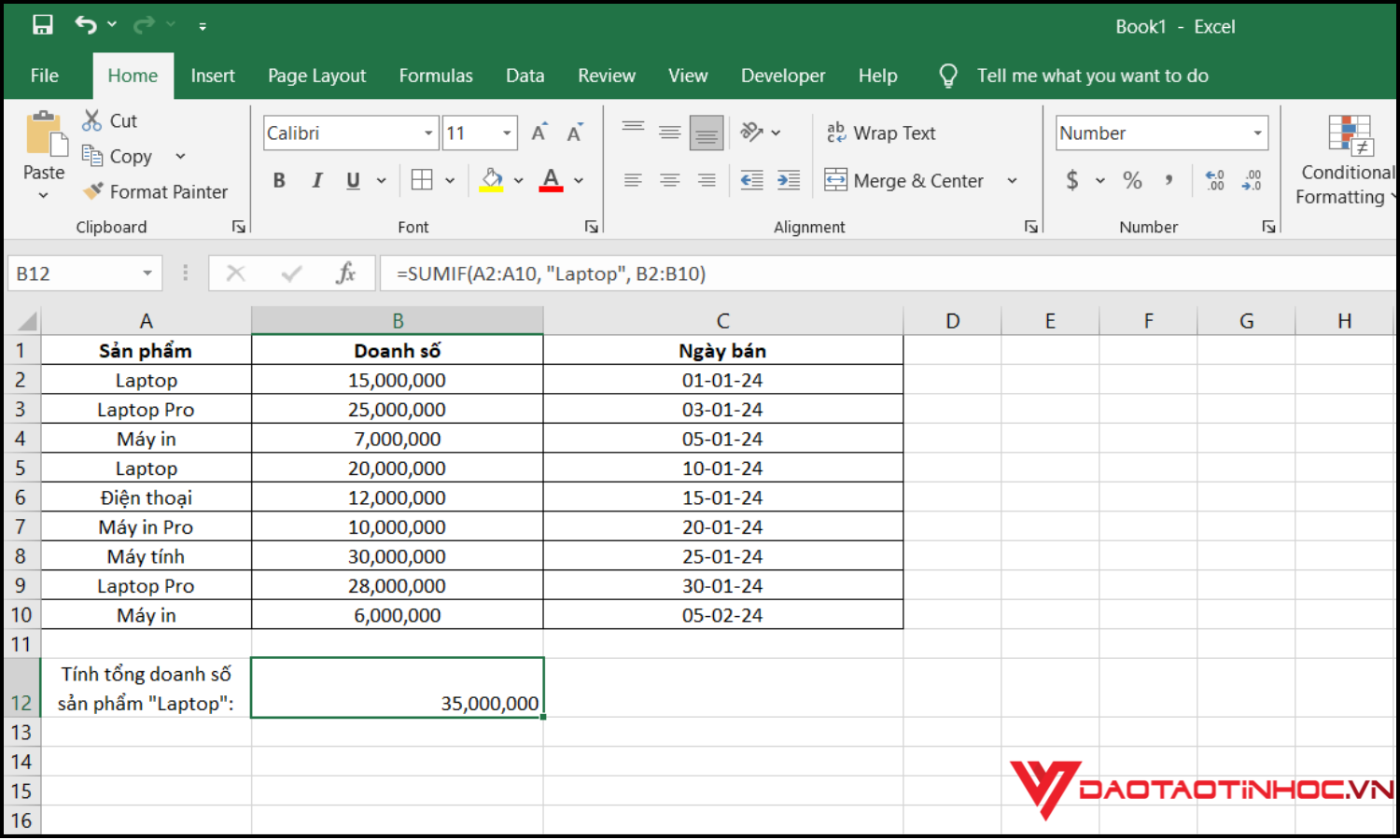Click the Increase Decimal icon
The width and height of the screenshot is (1400, 840).
point(1214,181)
